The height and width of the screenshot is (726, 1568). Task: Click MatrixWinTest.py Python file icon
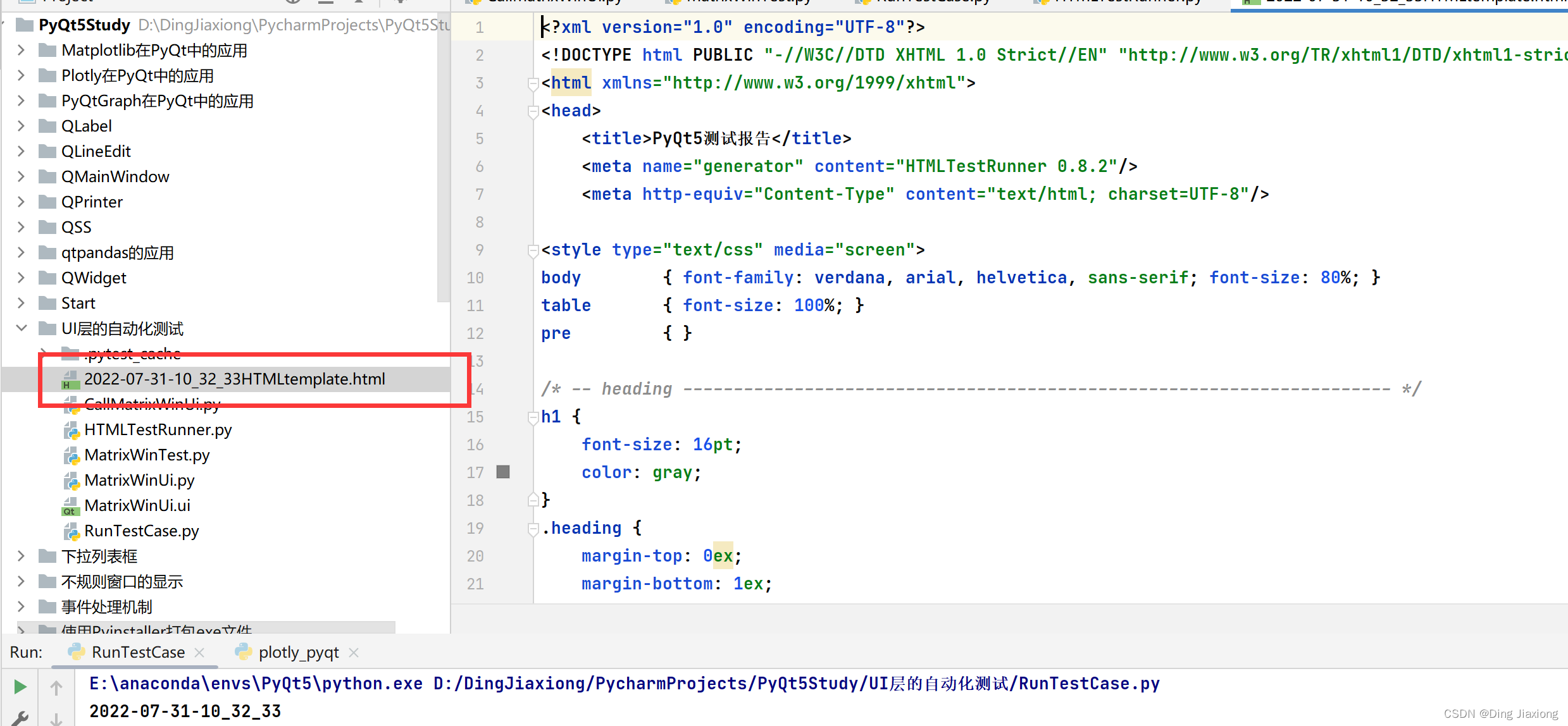[x=71, y=455]
